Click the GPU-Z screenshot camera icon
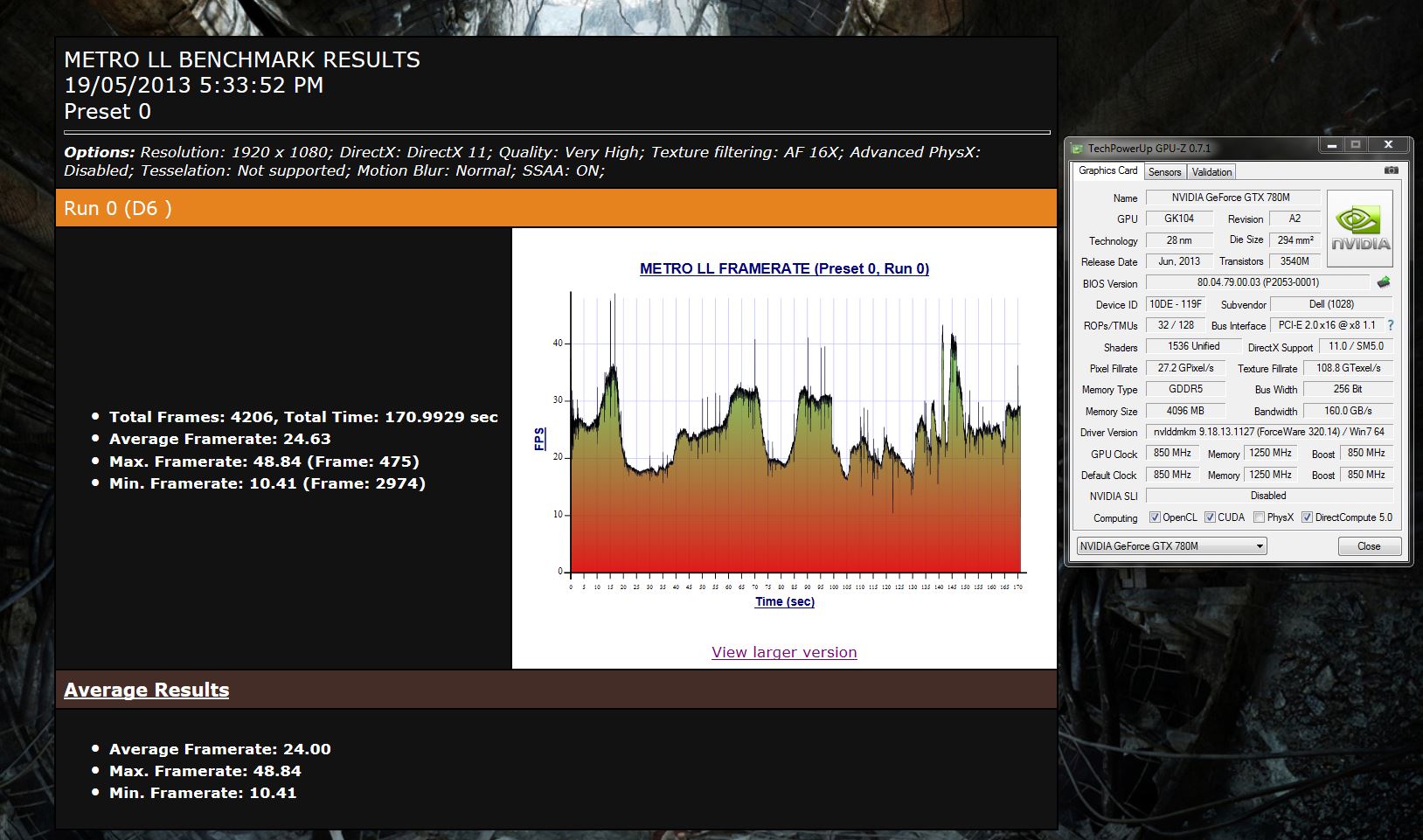Image resolution: width=1423 pixels, height=840 pixels. pyautogui.click(x=1392, y=170)
